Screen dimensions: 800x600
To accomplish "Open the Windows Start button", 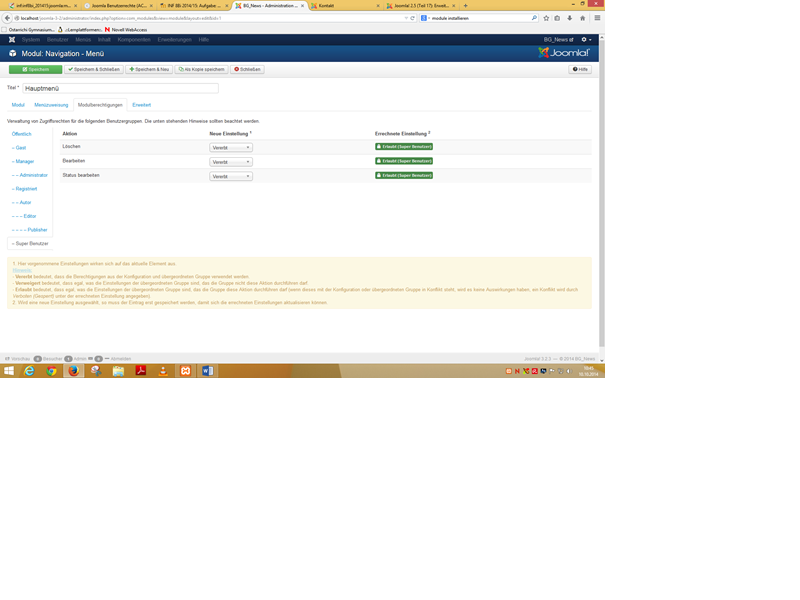I will point(9,371).
